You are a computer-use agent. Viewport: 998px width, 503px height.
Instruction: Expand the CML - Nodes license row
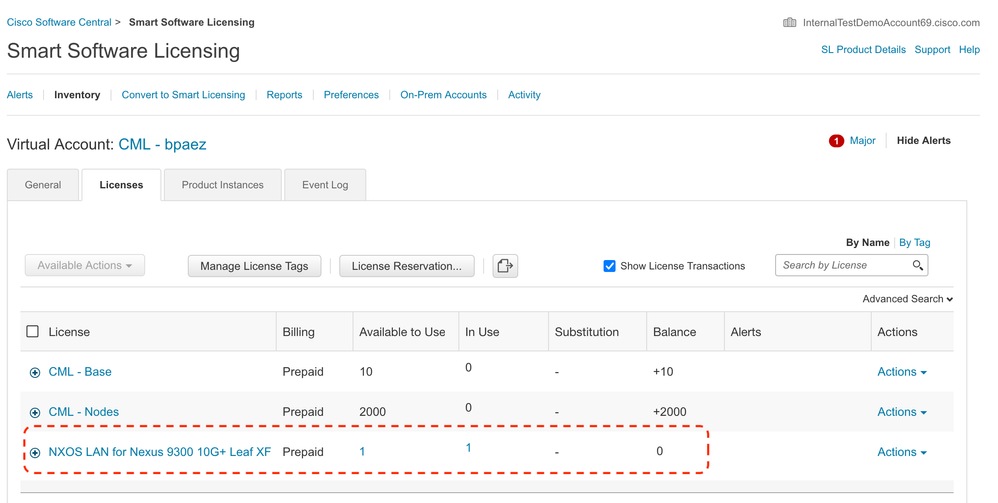pos(35,413)
